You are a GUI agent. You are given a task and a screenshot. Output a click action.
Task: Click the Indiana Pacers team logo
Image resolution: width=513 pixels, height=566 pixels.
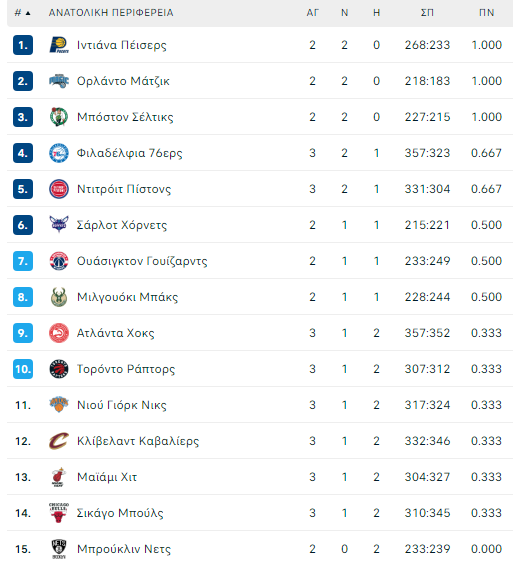point(59,45)
